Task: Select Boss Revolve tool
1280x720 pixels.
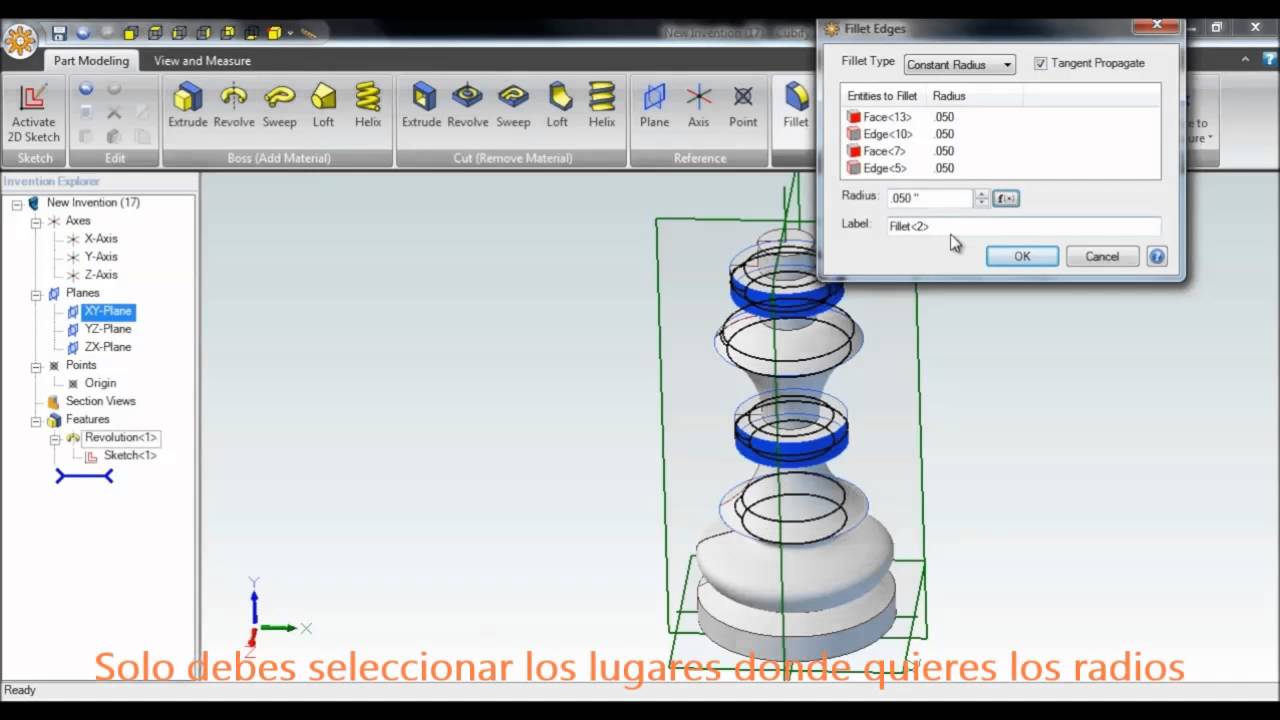Action: [233, 106]
